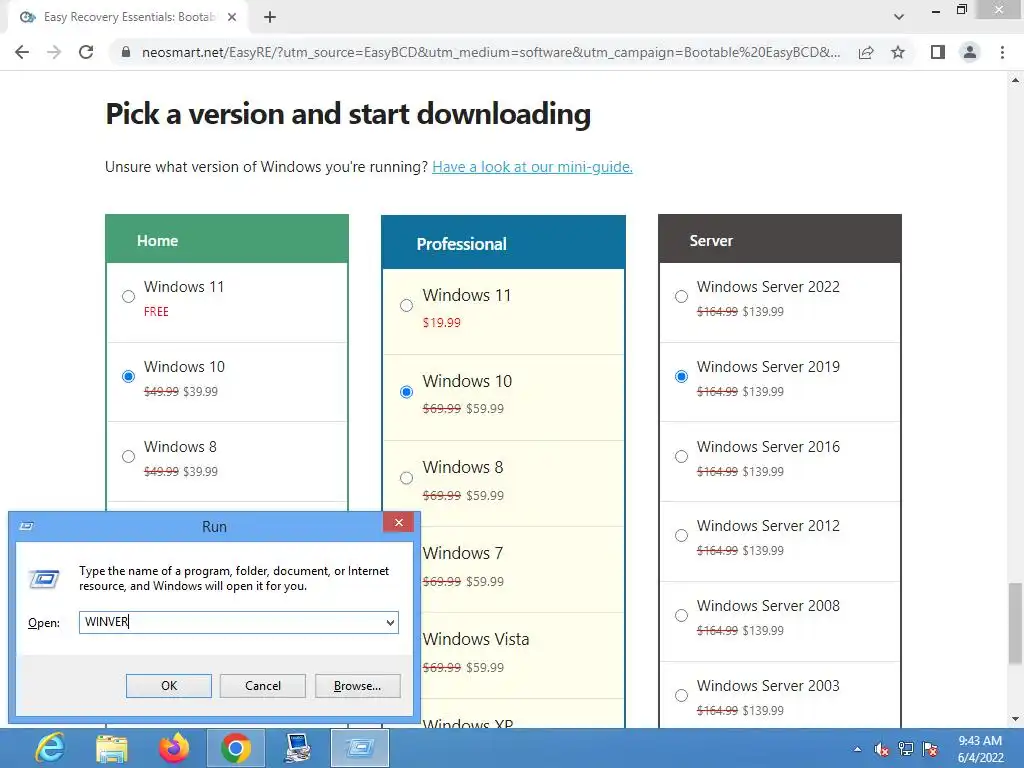Screen dimensions: 1024x768
Task: Click the Run dialog title icon
Action: [x=27, y=526]
